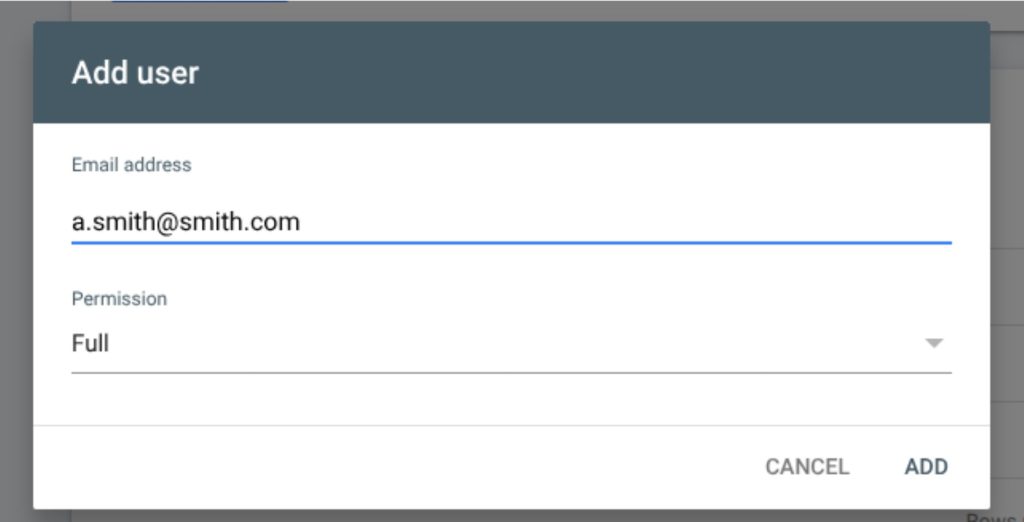This screenshot has height=522, width=1024.
Task: Dismiss dialog with CANCEL button
Action: pos(807,466)
